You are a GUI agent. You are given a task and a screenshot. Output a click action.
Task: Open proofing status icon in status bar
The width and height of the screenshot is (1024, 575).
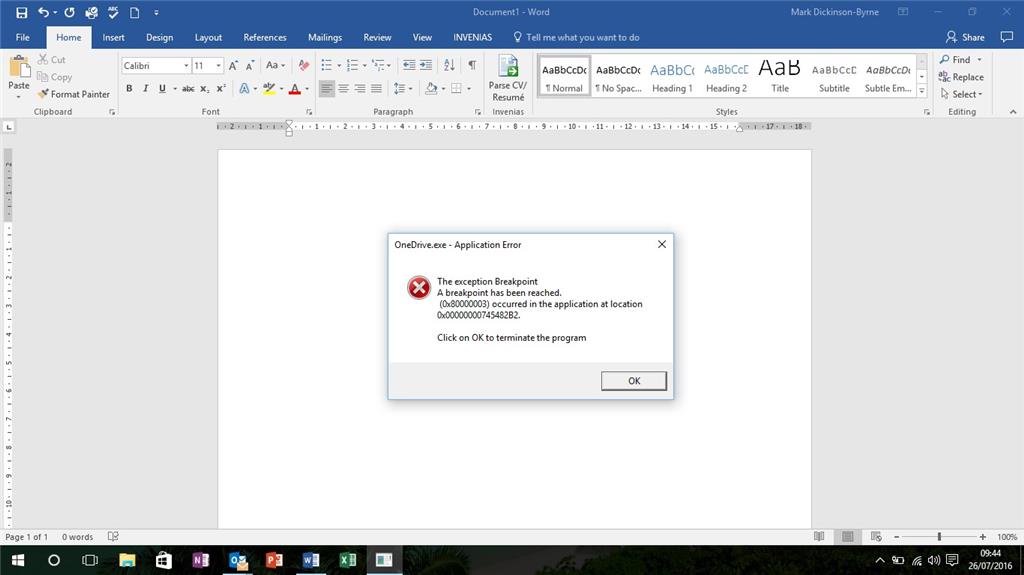click(x=113, y=536)
